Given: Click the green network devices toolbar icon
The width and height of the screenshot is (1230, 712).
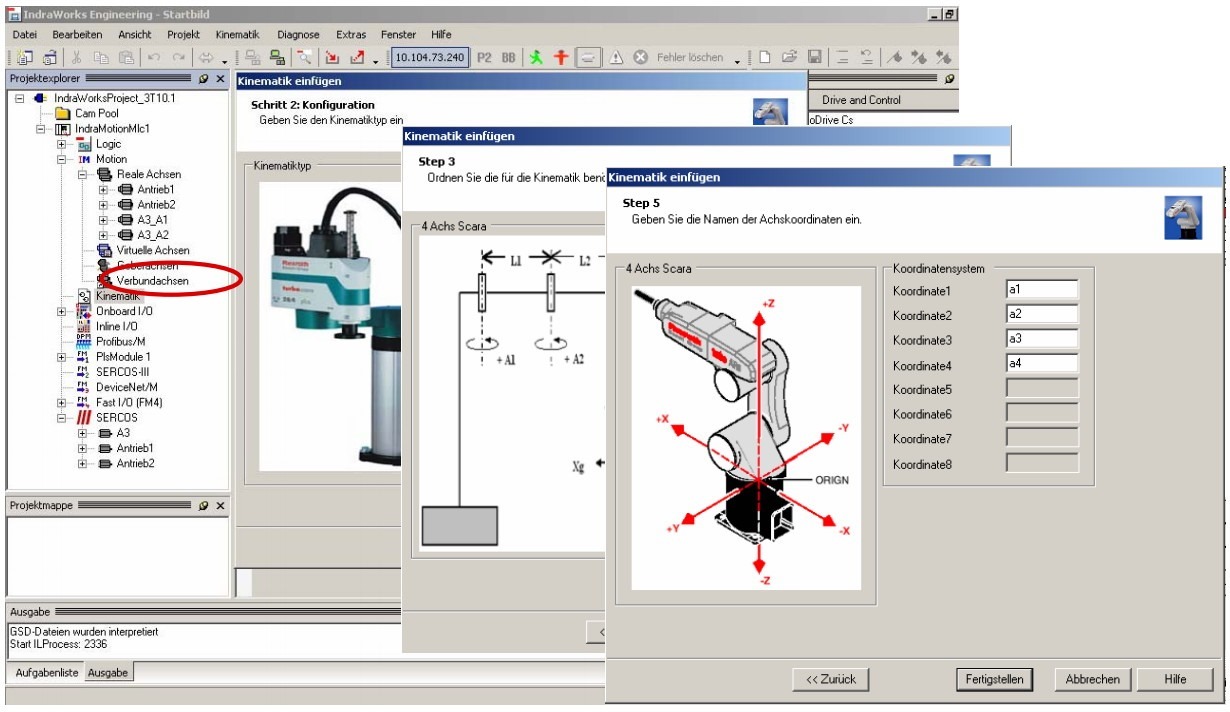Looking at the screenshot, I should tap(277, 58).
